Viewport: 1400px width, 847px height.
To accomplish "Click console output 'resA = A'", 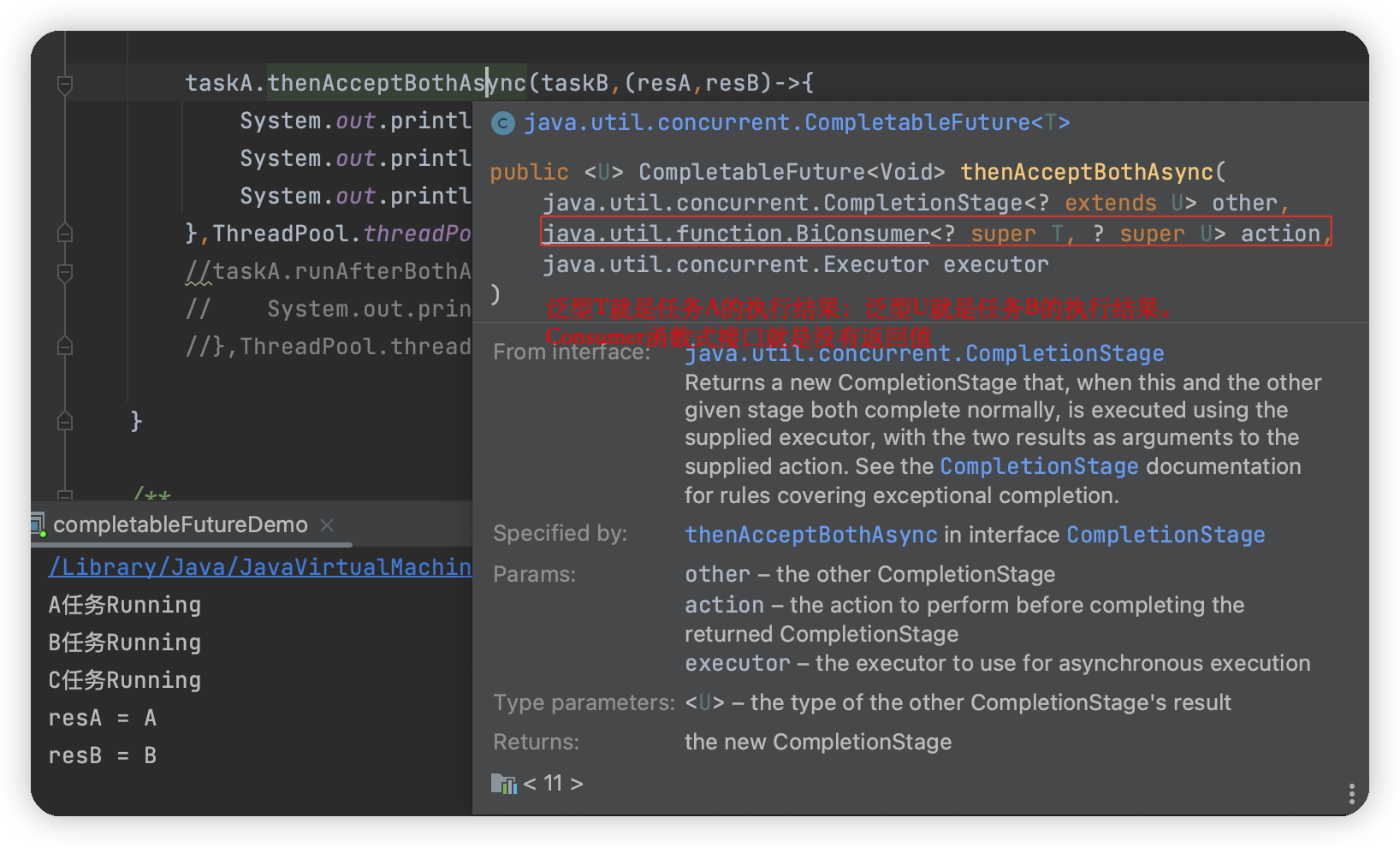I will [x=103, y=718].
